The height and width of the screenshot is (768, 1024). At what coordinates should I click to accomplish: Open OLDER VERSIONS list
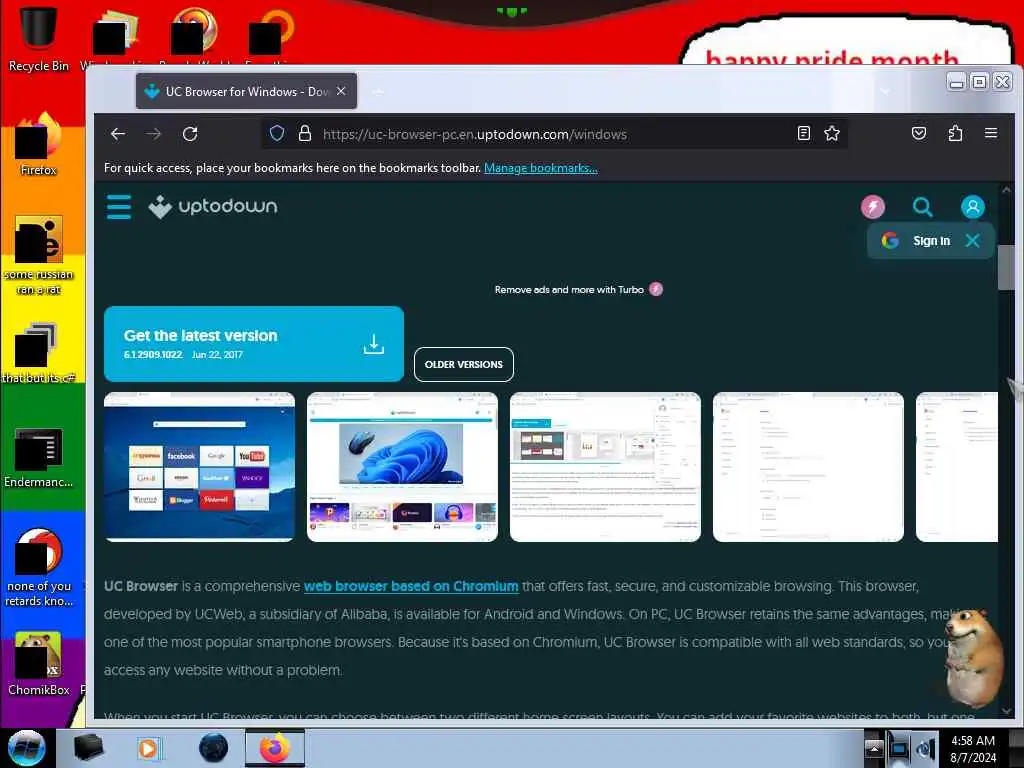click(464, 364)
